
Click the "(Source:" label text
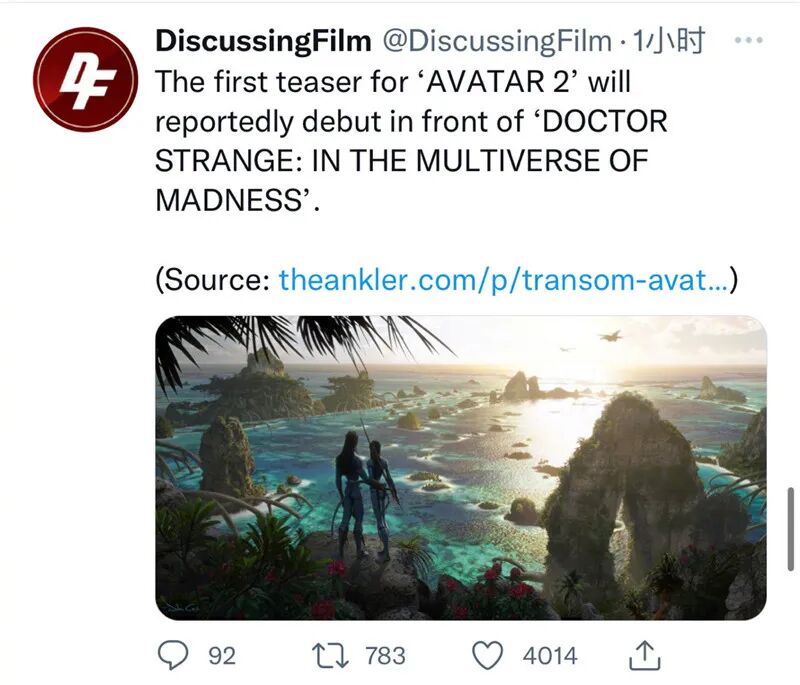pyautogui.click(x=213, y=280)
